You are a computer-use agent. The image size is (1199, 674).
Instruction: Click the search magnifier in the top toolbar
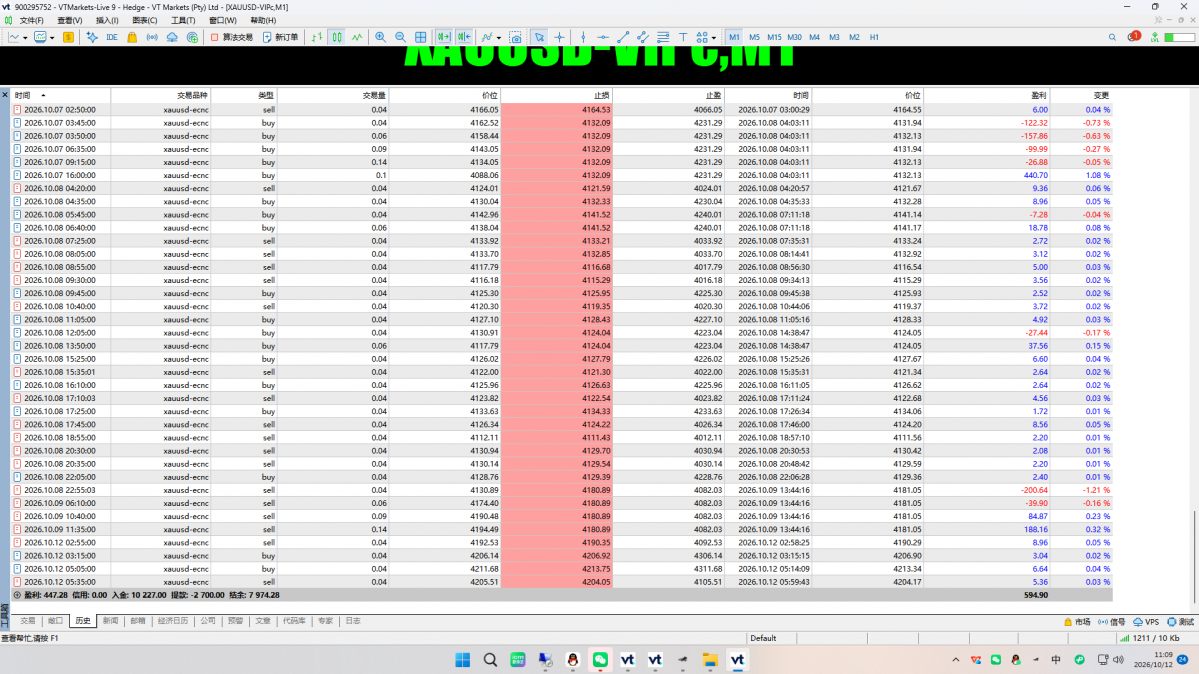click(1112, 37)
